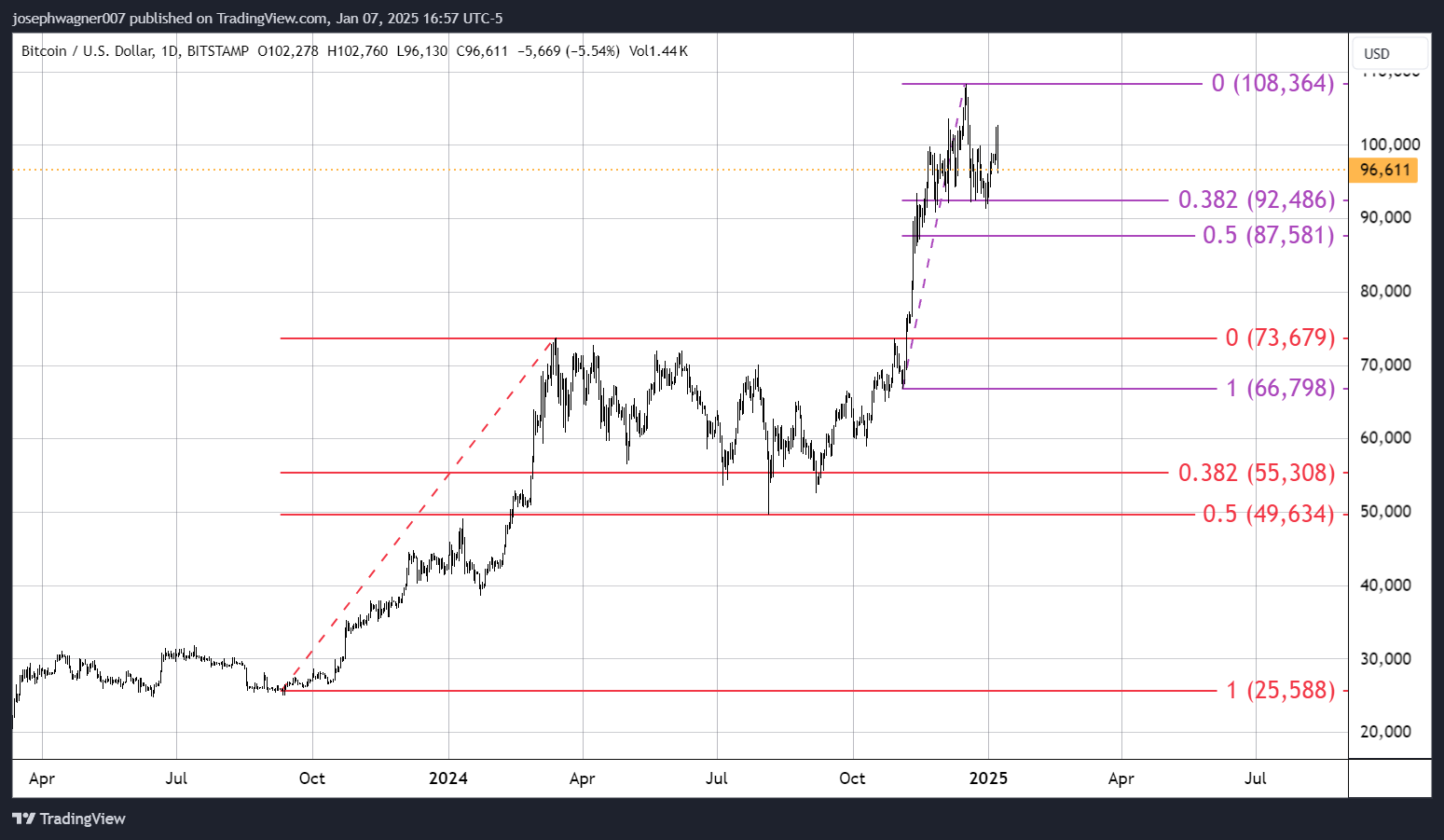Click the 2025 label on time axis
This screenshot has height=840, width=1444.
pos(988,778)
